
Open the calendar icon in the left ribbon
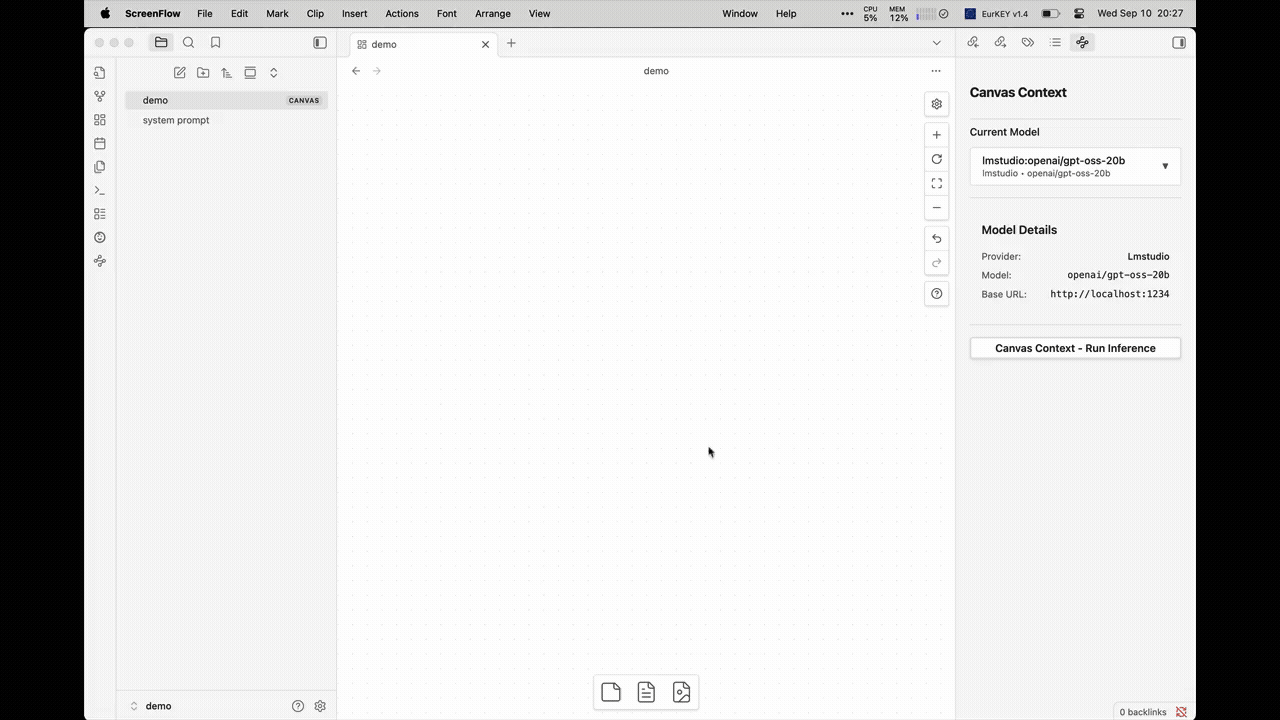(x=99, y=143)
